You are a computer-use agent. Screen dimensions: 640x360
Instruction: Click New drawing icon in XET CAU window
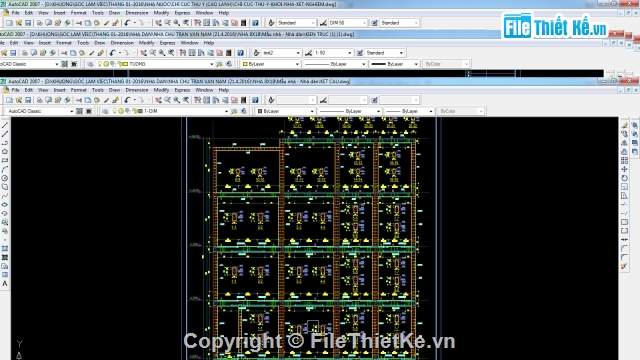click(9, 100)
